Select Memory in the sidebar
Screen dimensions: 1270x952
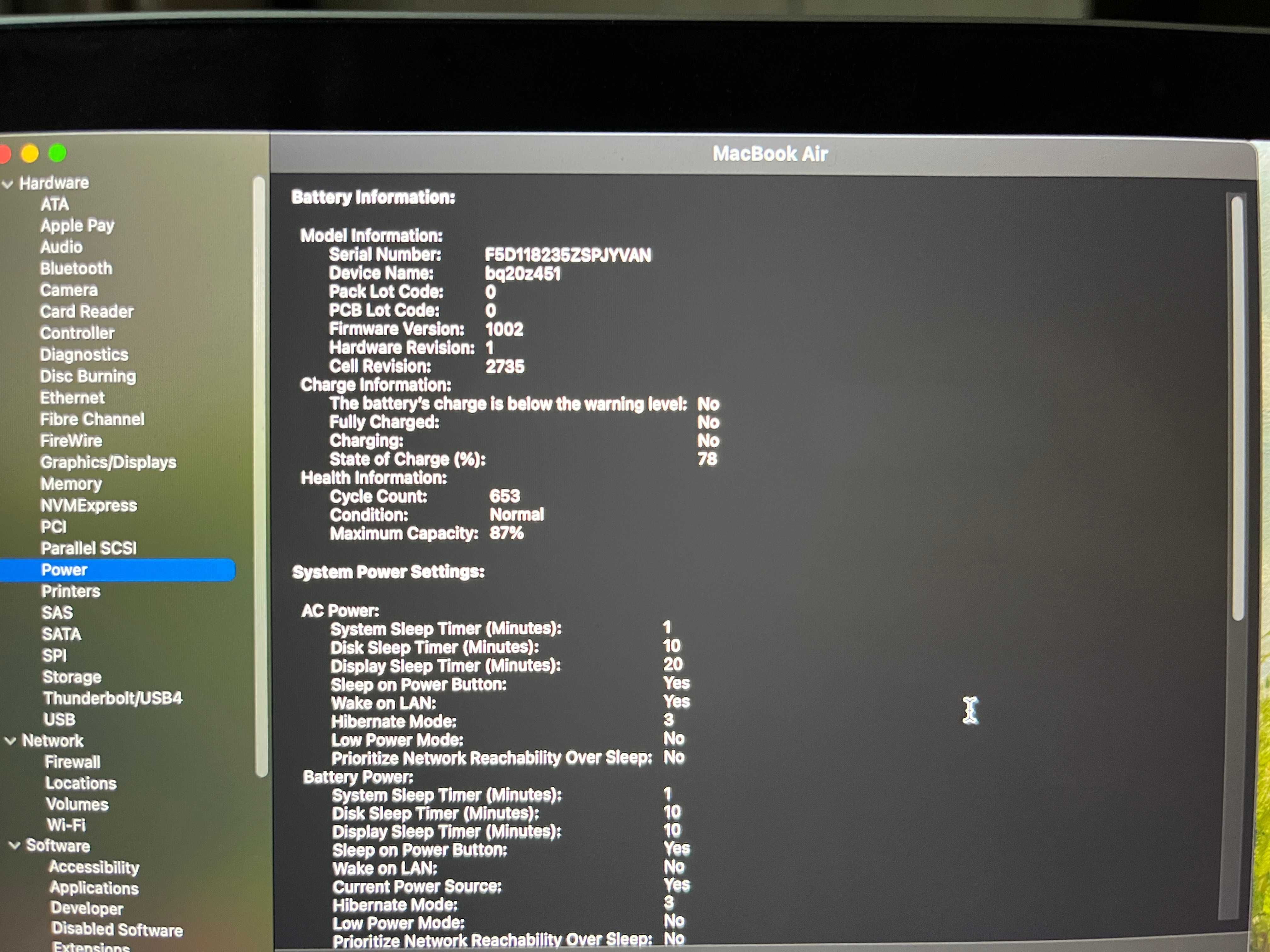tap(71, 484)
